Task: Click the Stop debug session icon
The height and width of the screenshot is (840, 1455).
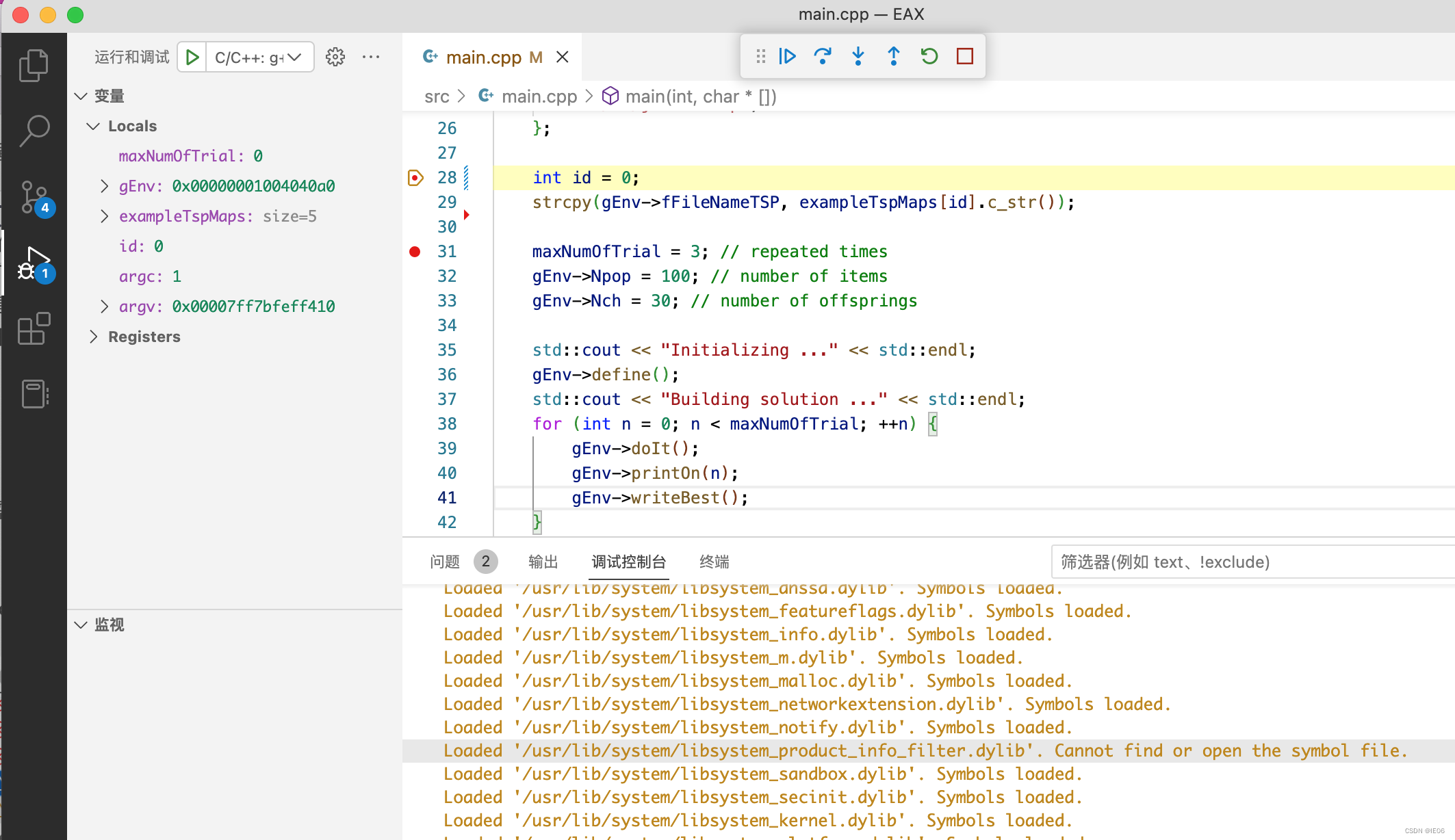Action: (x=965, y=57)
